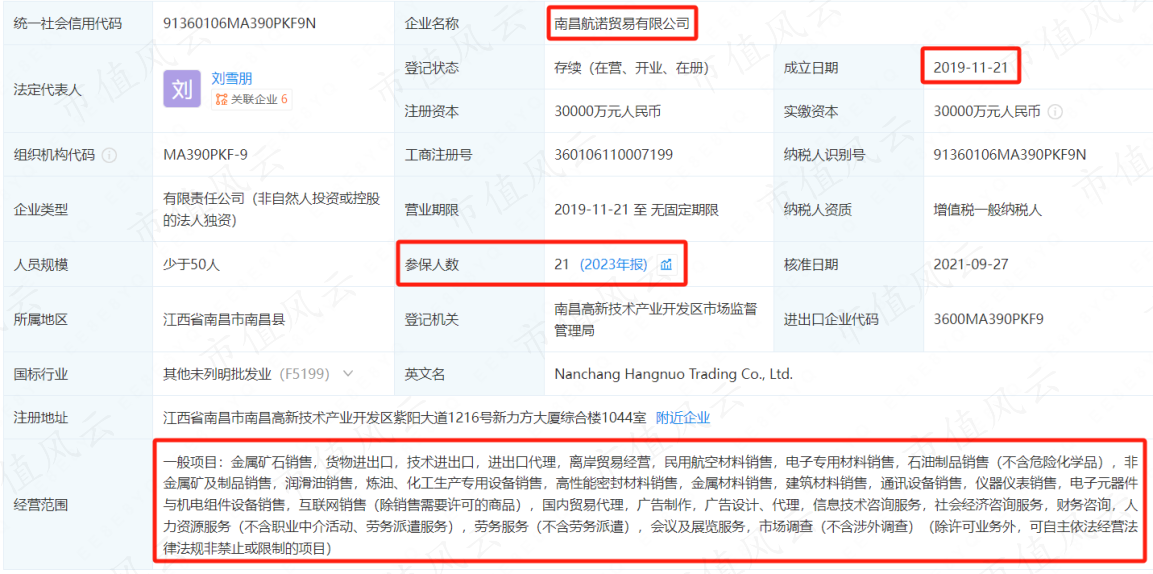
Task: Open legal representative 刘雪朋 profile link
Action: [x=232, y=78]
